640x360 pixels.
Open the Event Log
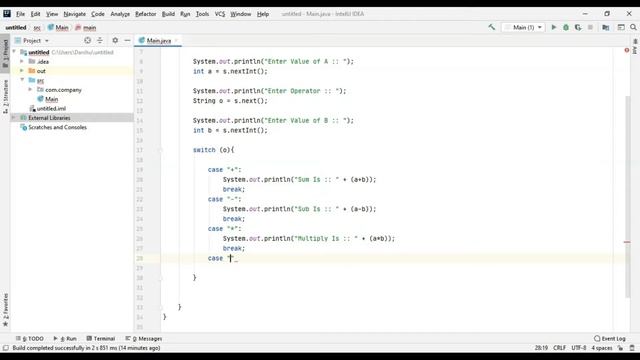pos(610,338)
